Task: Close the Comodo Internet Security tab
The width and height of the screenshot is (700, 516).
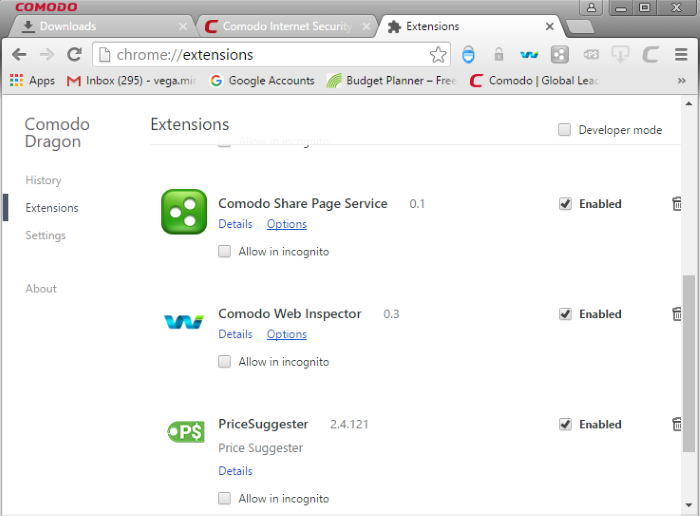Action: click(366, 27)
